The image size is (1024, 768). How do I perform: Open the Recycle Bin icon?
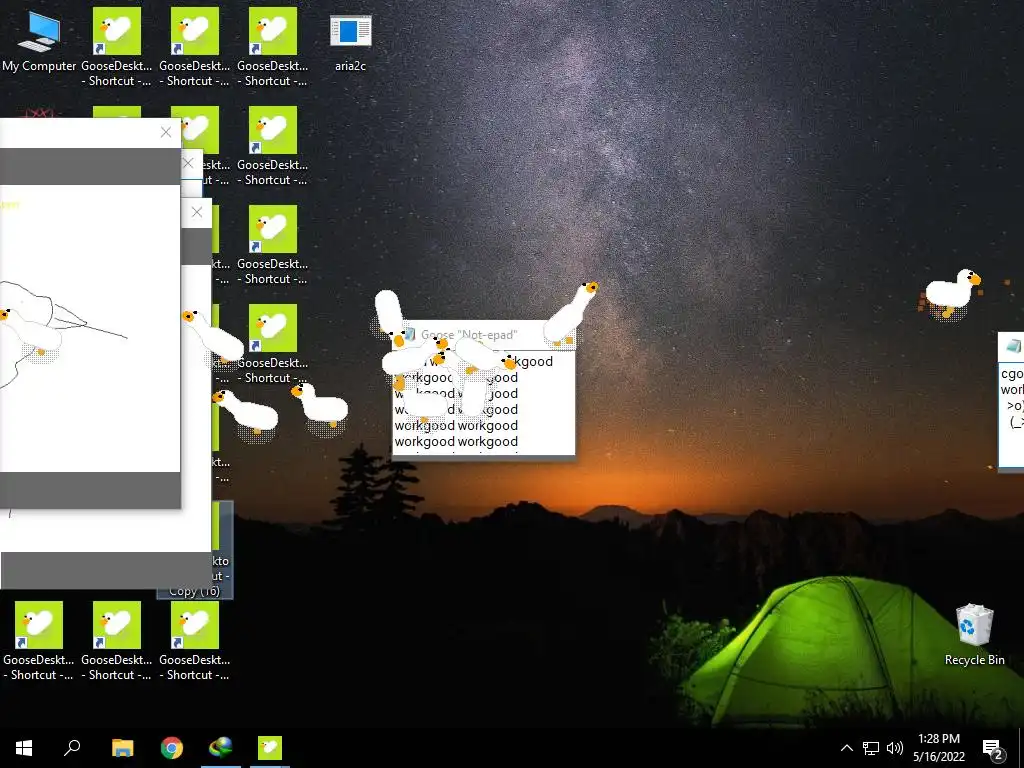point(974,634)
